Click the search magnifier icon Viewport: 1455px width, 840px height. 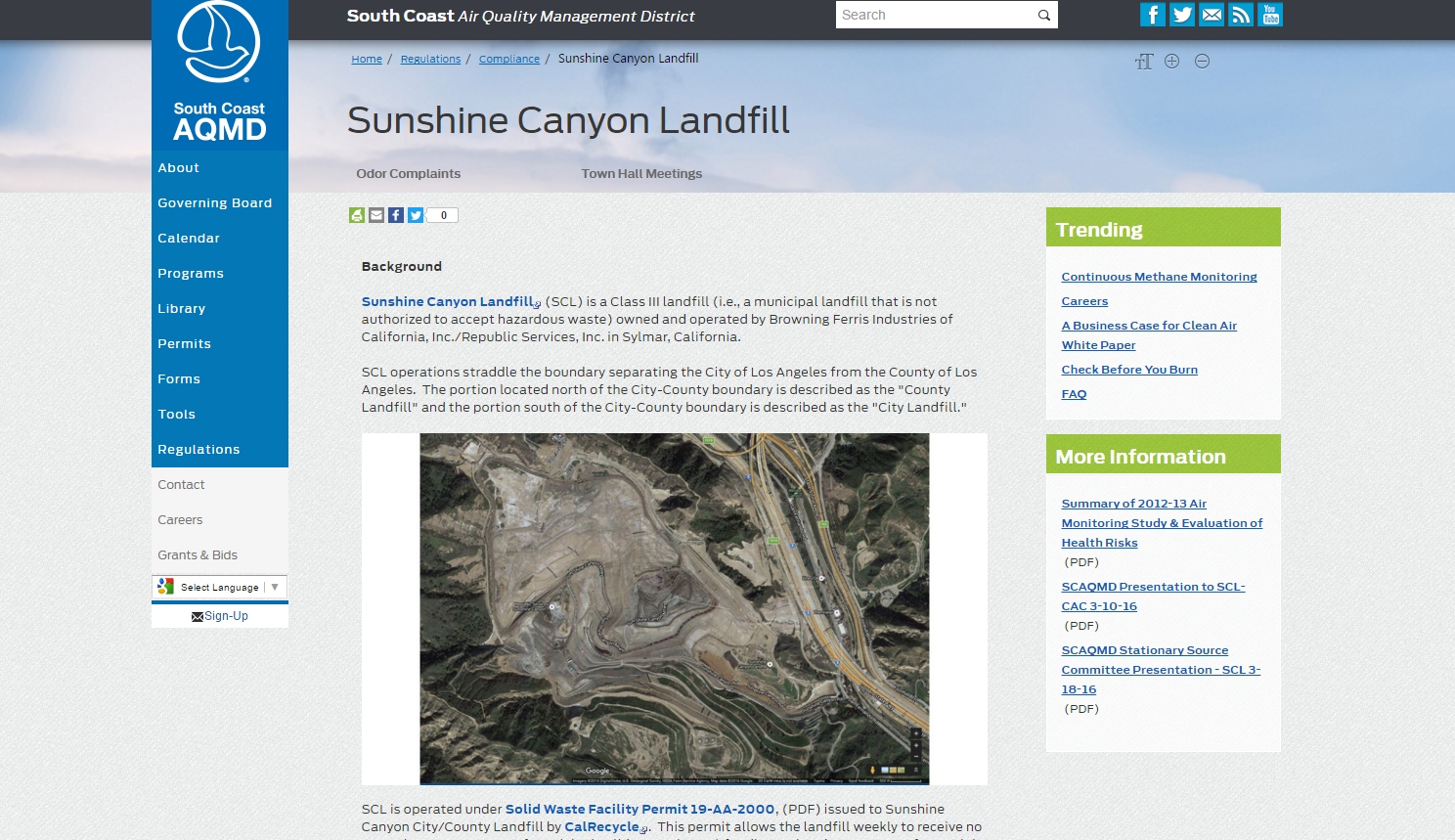1044,16
